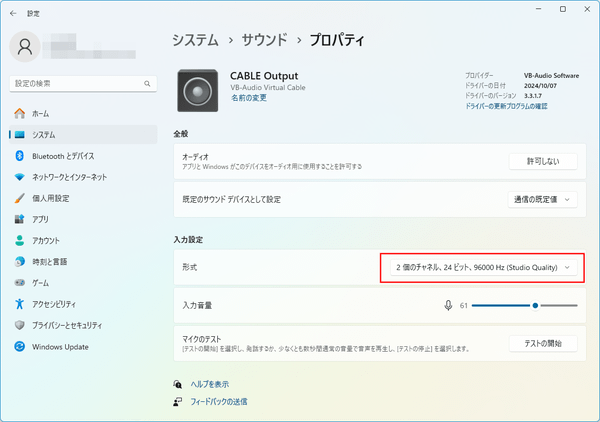
Task: Maximize the Settings window
Action: click(563, 9)
